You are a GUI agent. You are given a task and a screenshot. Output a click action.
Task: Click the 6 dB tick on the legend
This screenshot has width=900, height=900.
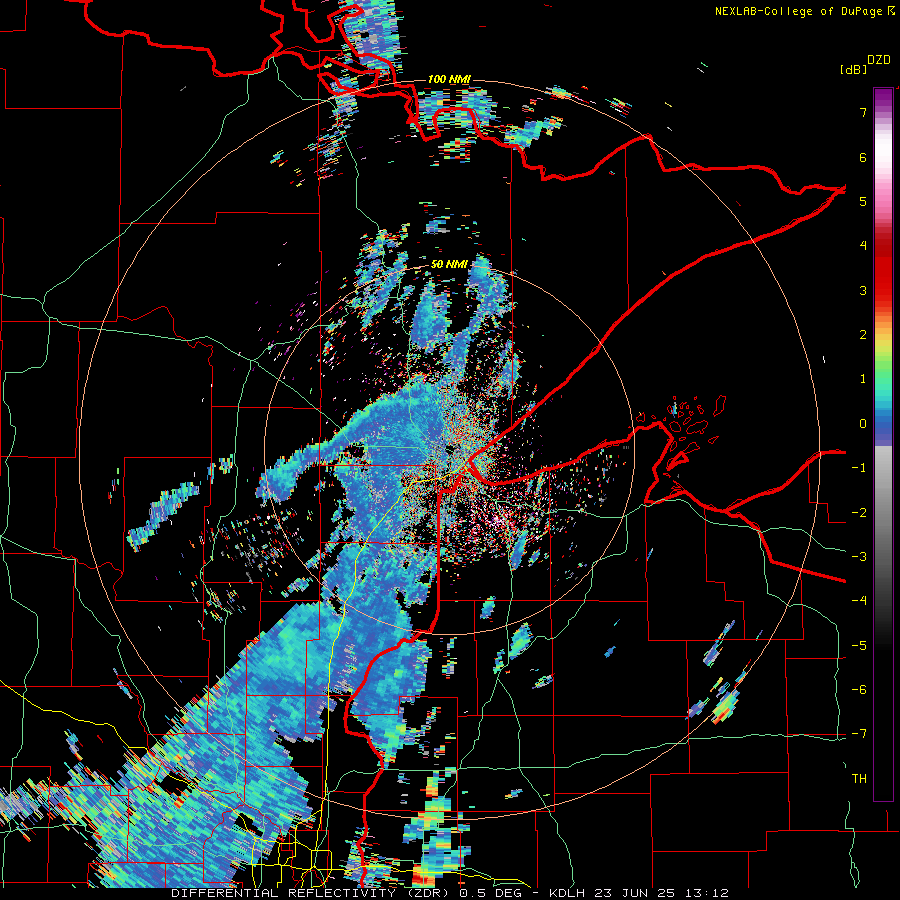[x=863, y=157]
